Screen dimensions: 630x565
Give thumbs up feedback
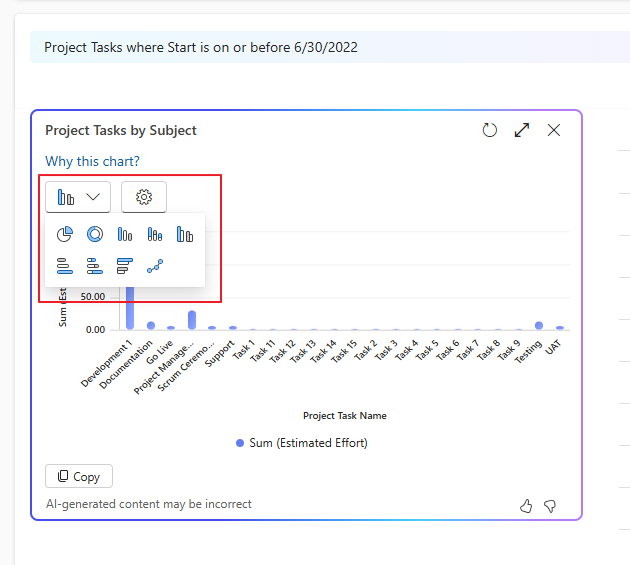click(x=526, y=506)
